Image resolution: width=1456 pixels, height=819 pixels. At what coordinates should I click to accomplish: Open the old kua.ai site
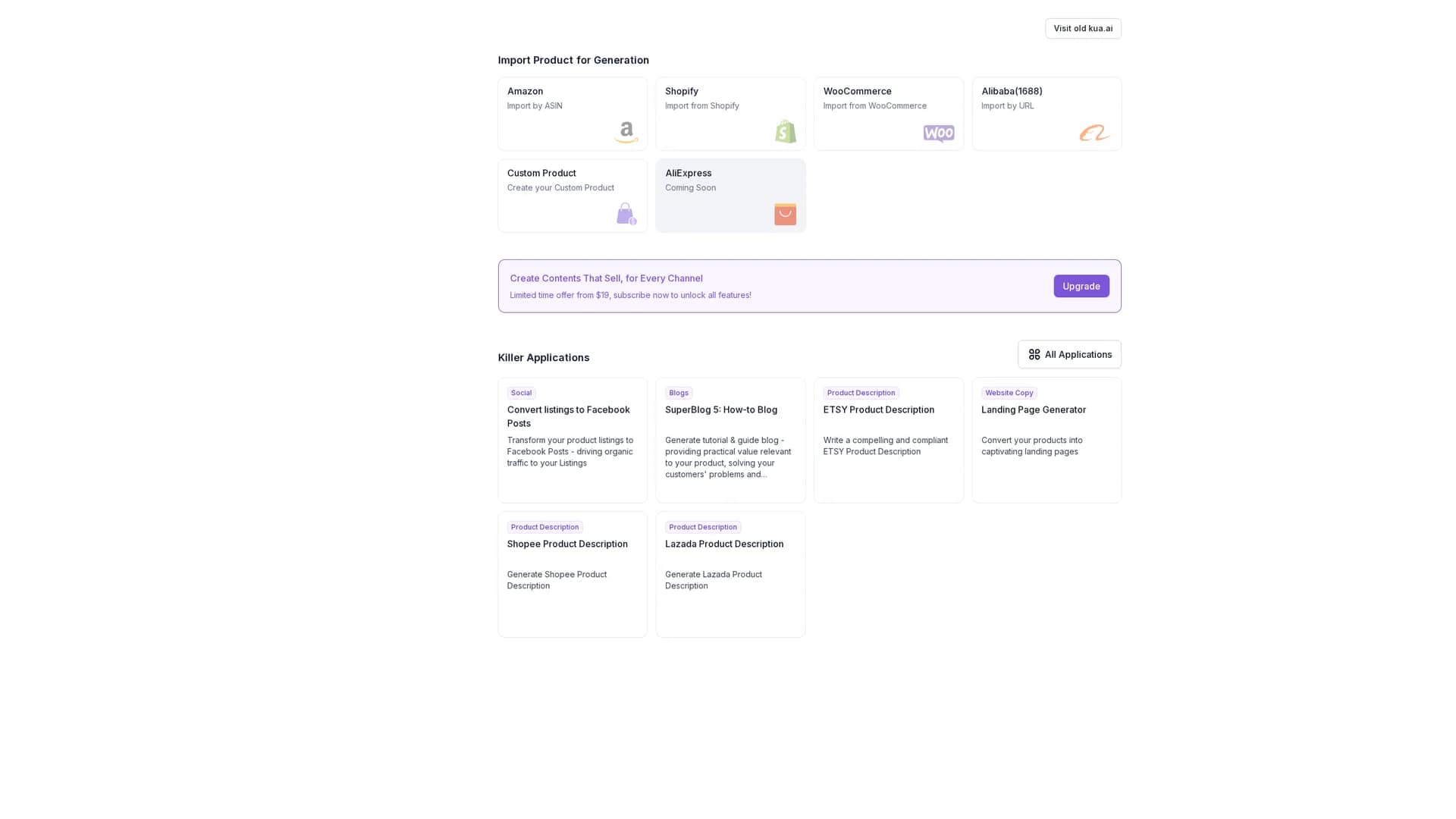coord(1083,28)
